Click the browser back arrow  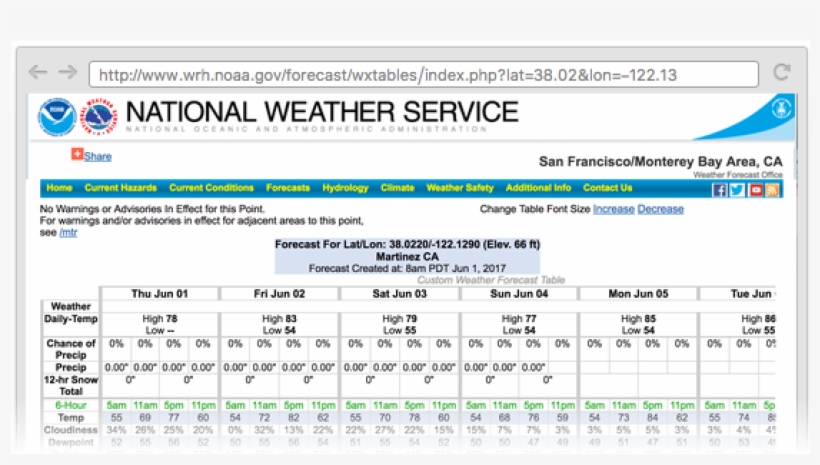(x=37, y=72)
